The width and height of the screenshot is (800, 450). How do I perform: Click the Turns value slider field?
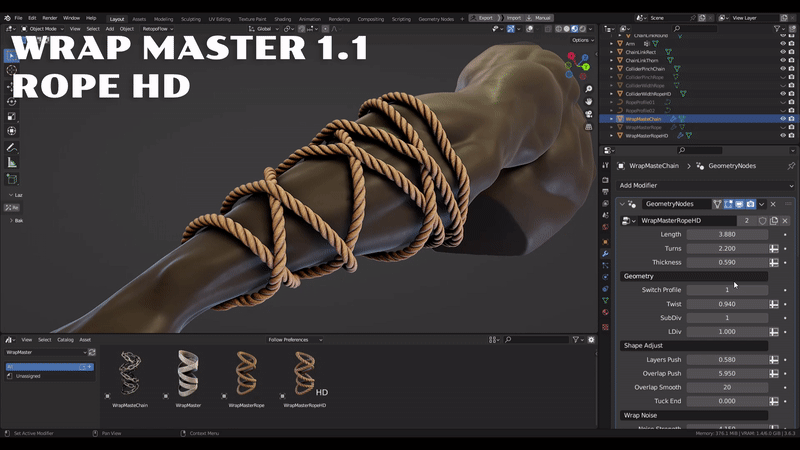[x=727, y=248]
